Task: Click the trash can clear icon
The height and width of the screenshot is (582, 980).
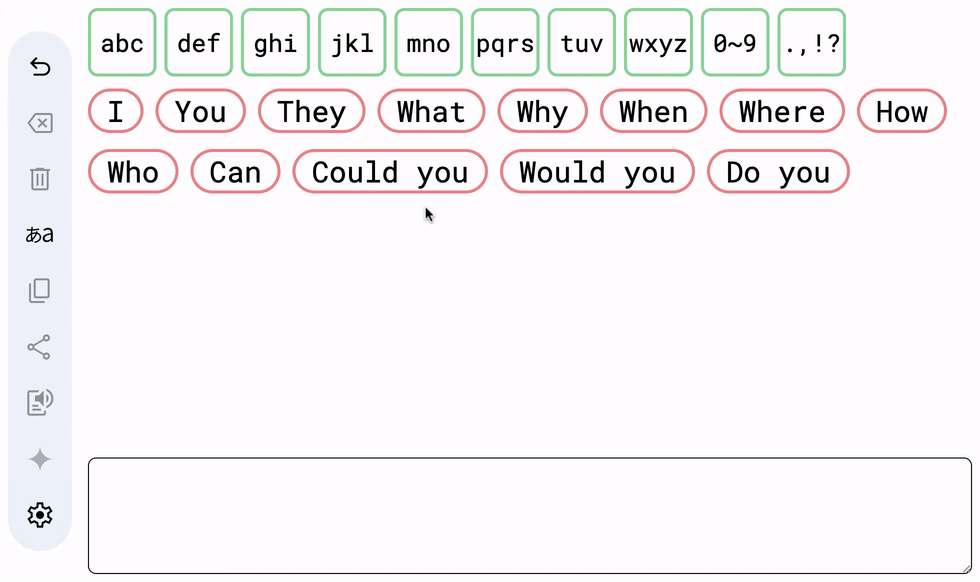Action: (40, 179)
